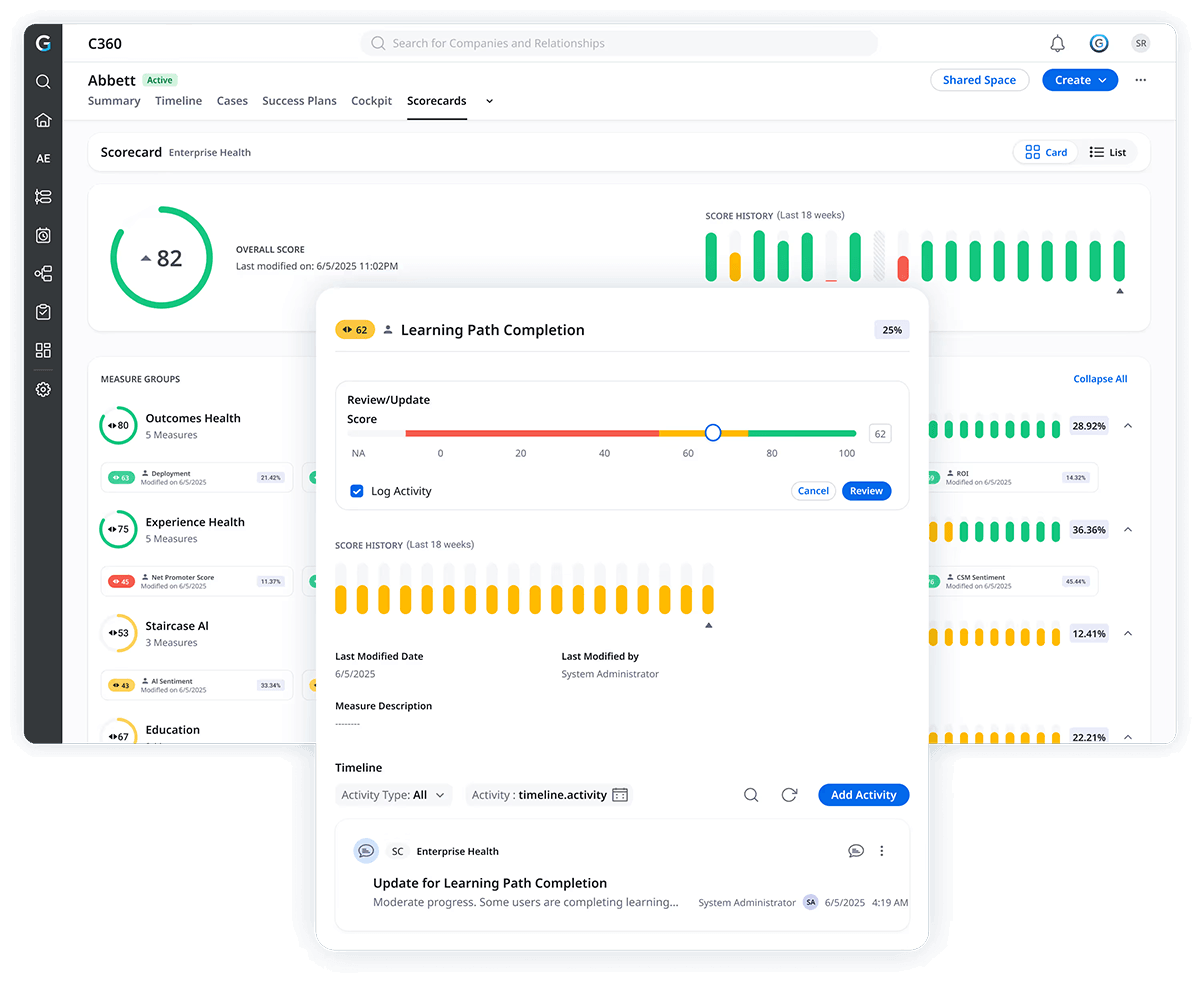The height and width of the screenshot is (990, 1200).
Task: Open the Summary tab
Action: click(114, 101)
